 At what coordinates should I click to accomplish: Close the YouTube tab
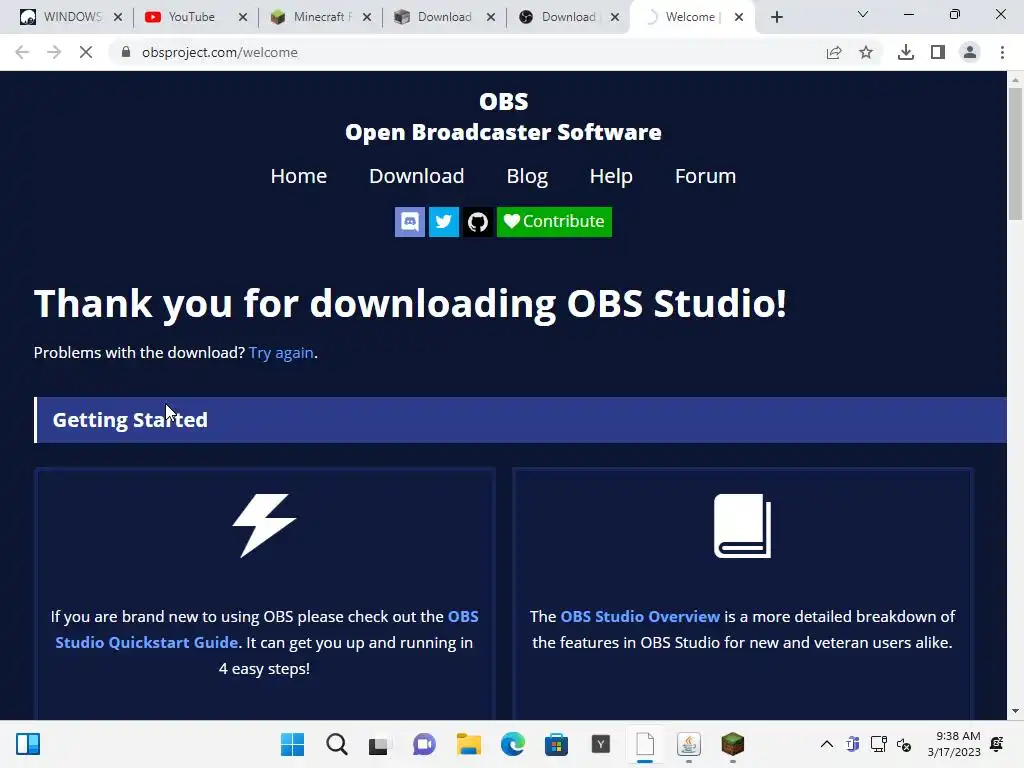(x=243, y=17)
